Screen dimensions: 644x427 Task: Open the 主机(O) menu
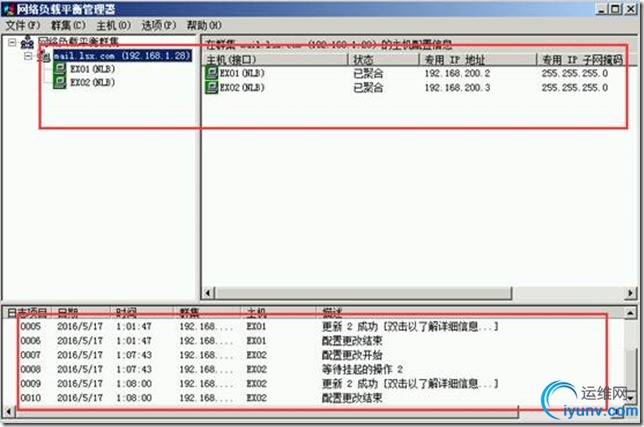point(113,25)
